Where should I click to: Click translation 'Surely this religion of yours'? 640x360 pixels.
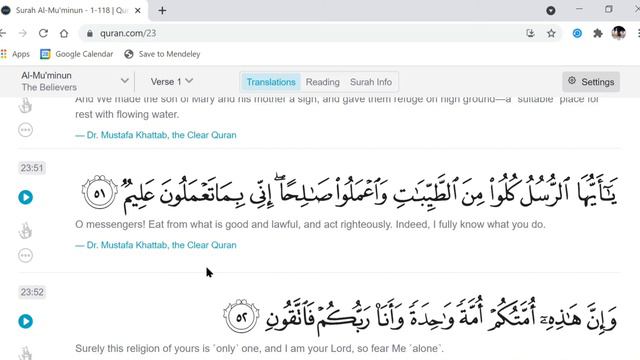(x=259, y=349)
